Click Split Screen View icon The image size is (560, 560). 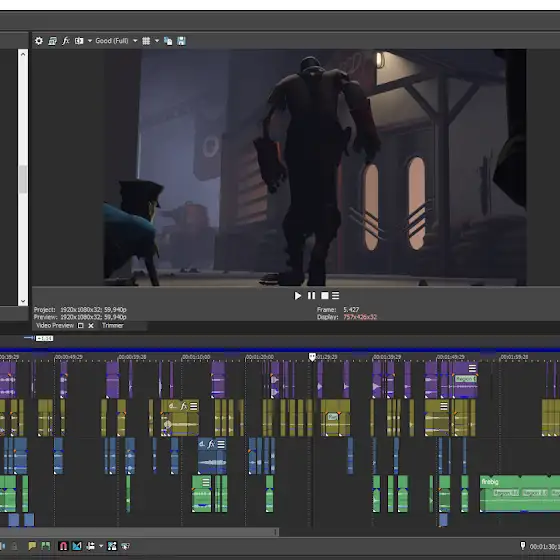79,41
